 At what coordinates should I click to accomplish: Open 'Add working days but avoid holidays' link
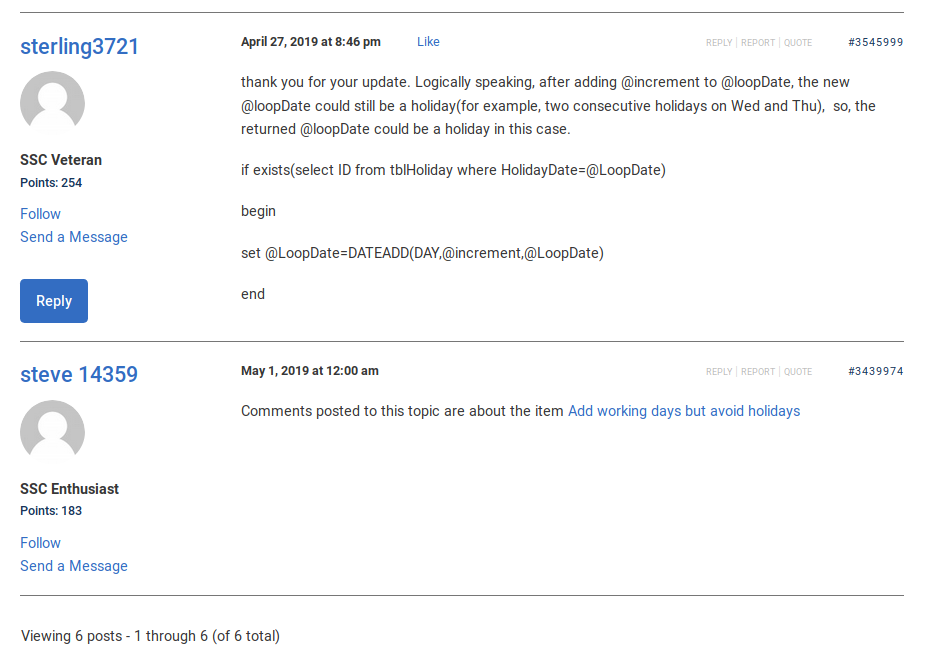click(684, 411)
